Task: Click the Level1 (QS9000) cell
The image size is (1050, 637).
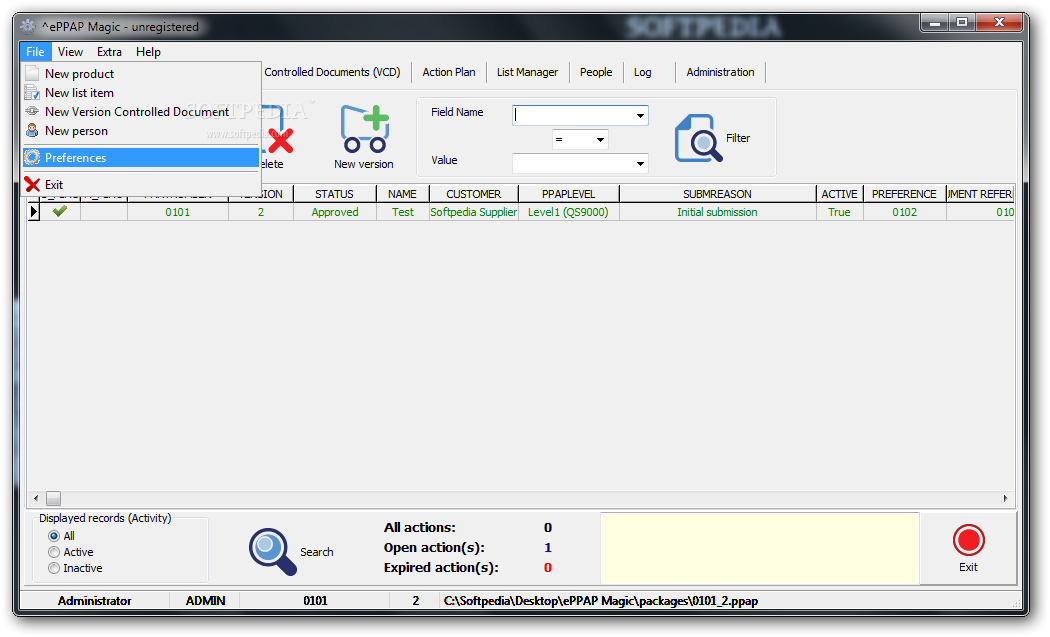Action: coord(569,212)
